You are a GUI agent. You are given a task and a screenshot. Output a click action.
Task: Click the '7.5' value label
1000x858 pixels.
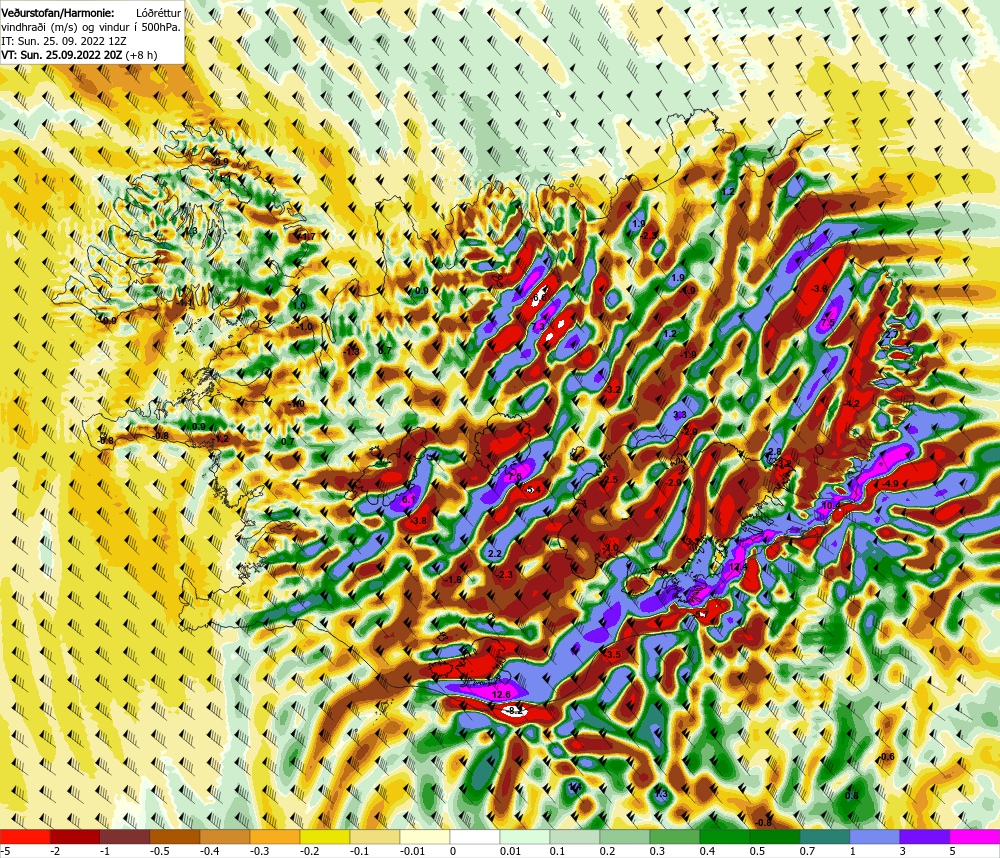827,323
